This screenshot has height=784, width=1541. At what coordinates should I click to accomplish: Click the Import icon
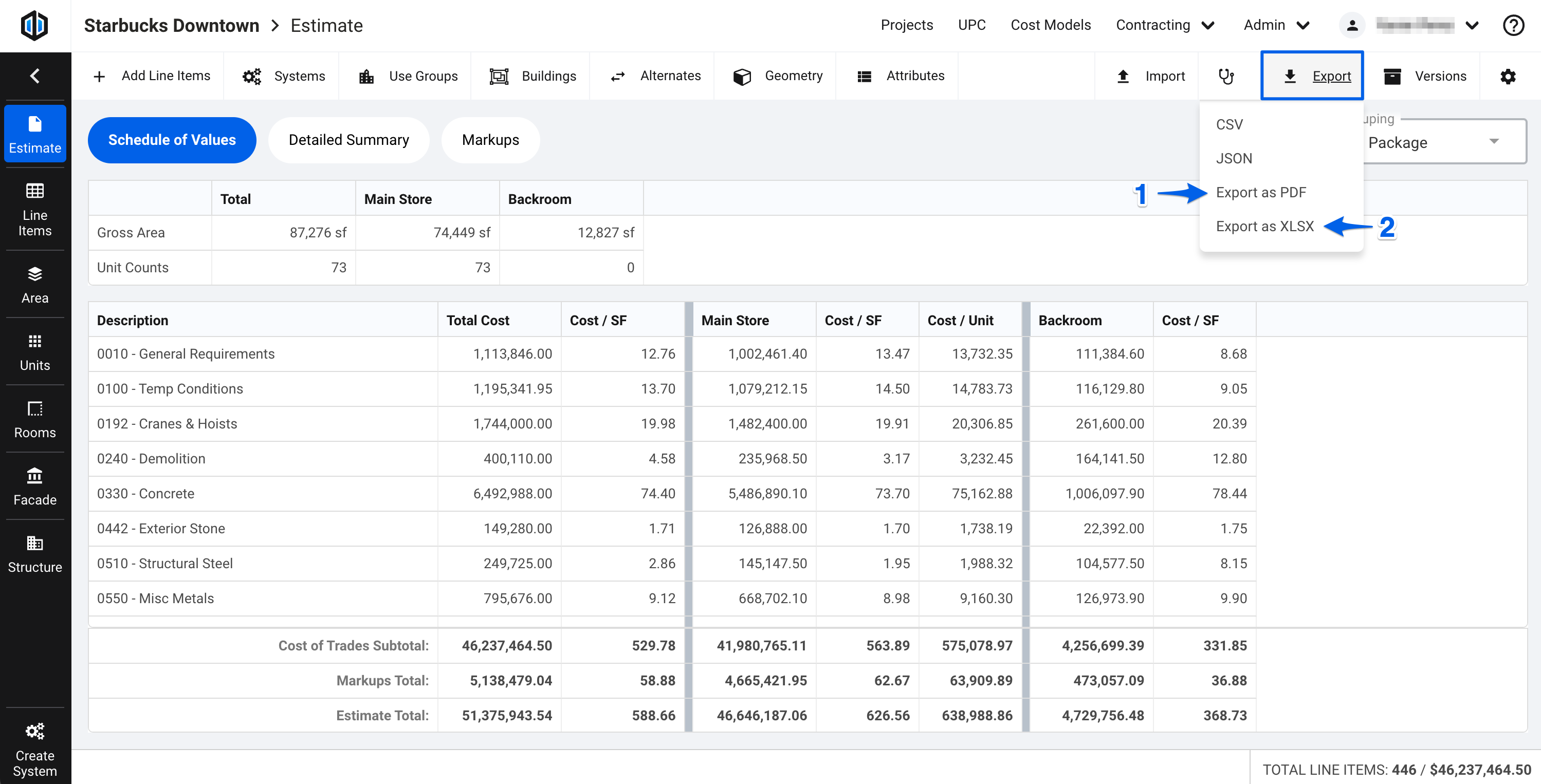[x=1123, y=76]
